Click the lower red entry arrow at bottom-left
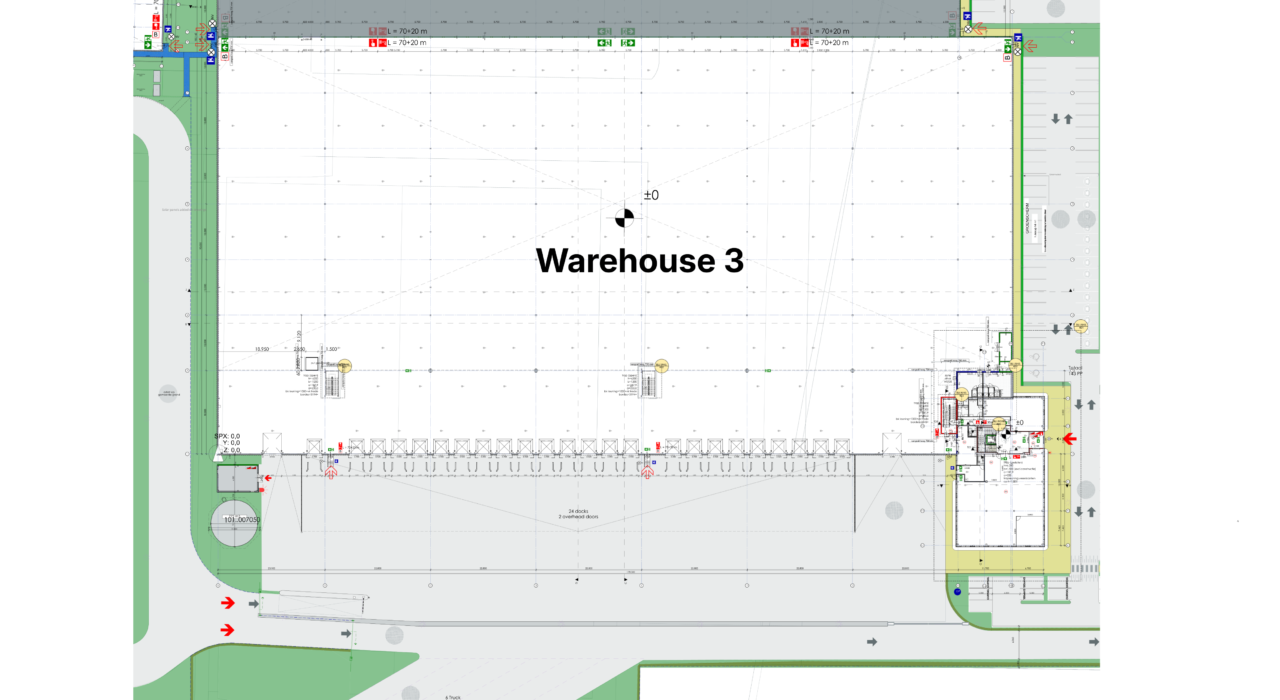The width and height of the screenshot is (1280, 700). 228,629
